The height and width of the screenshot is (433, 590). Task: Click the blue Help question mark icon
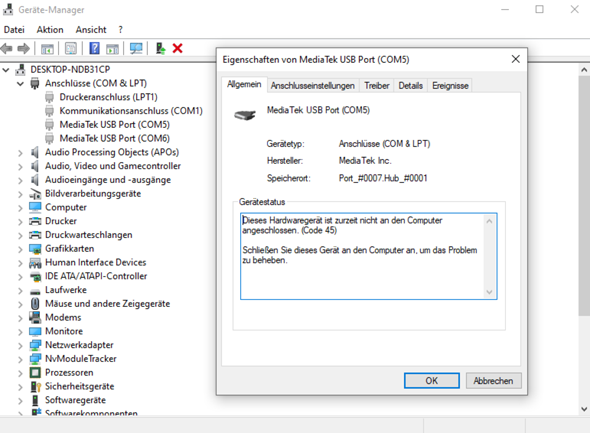pos(94,48)
